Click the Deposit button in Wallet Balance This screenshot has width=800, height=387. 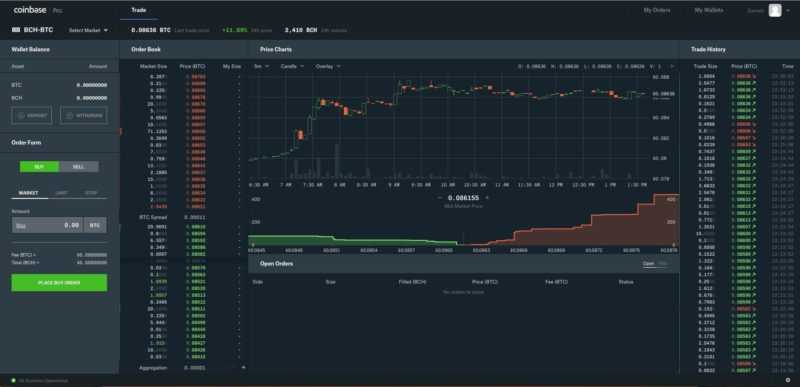point(33,115)
